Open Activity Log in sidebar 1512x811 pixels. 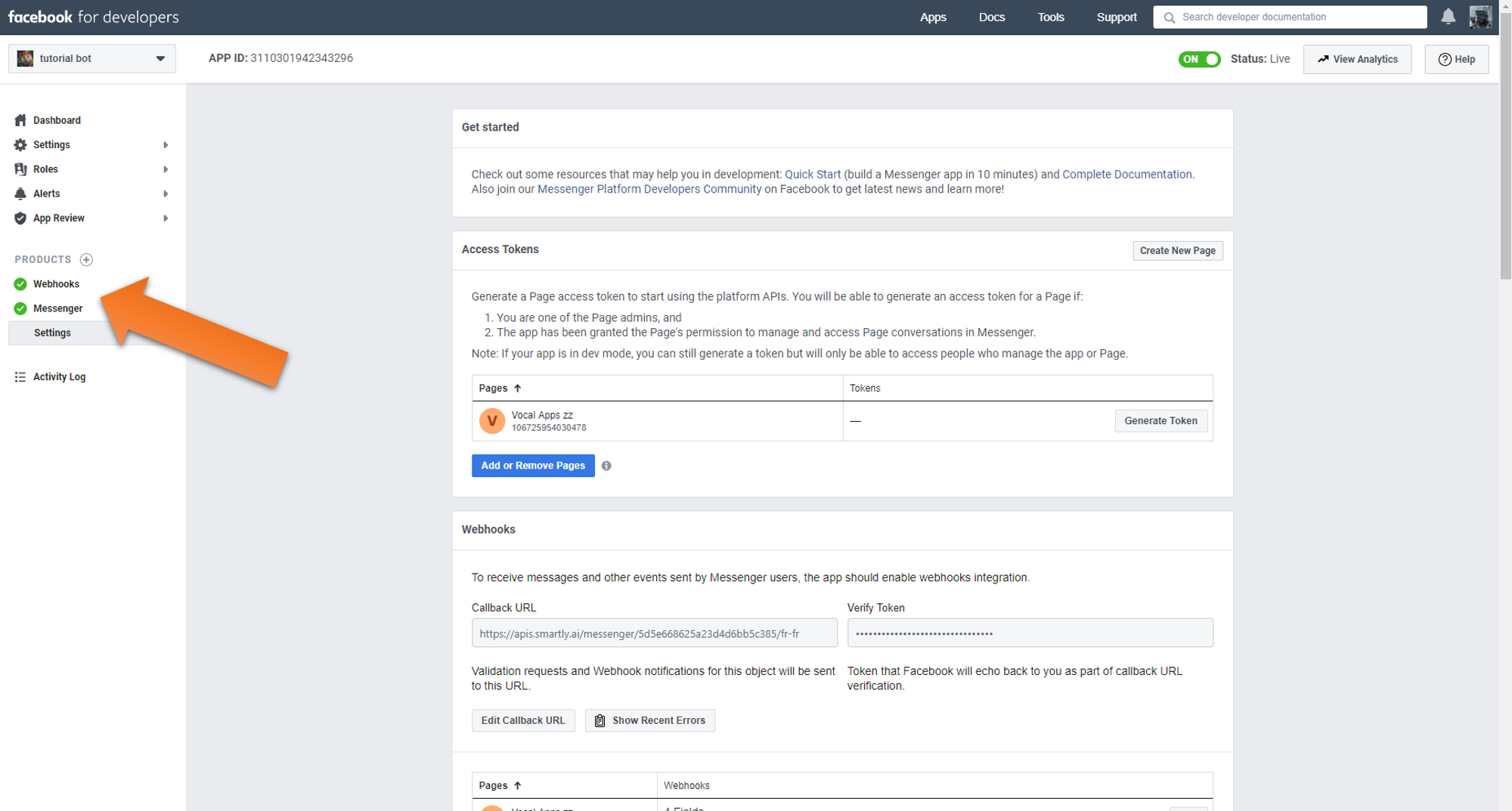[x=59, y=376]
